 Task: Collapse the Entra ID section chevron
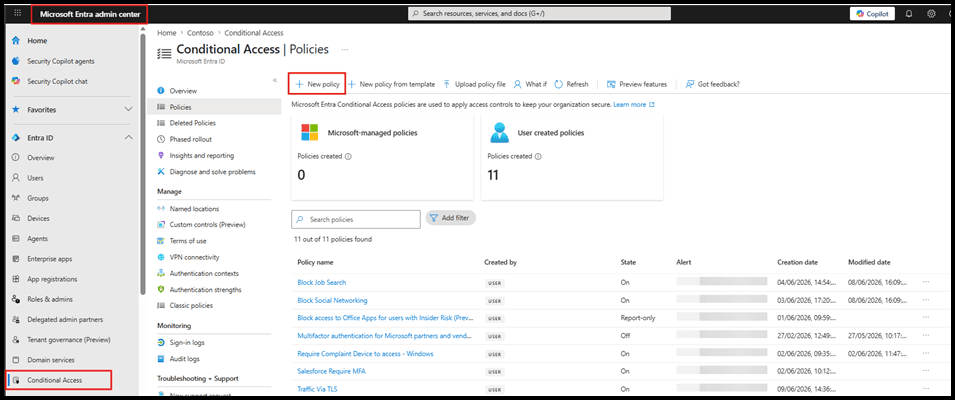click(128, 138)
